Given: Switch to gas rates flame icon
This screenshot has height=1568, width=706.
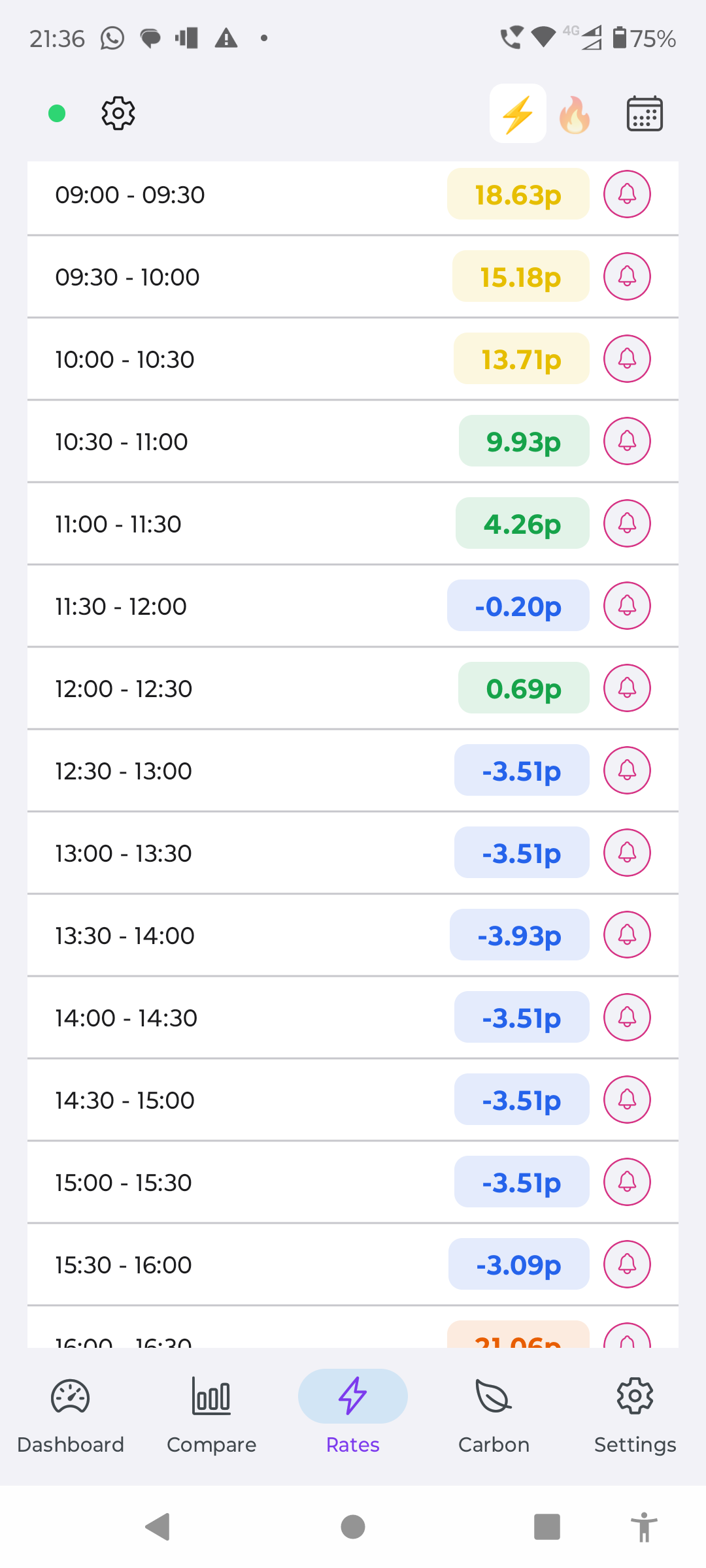Looking at the screenshot, I should 575,114.
